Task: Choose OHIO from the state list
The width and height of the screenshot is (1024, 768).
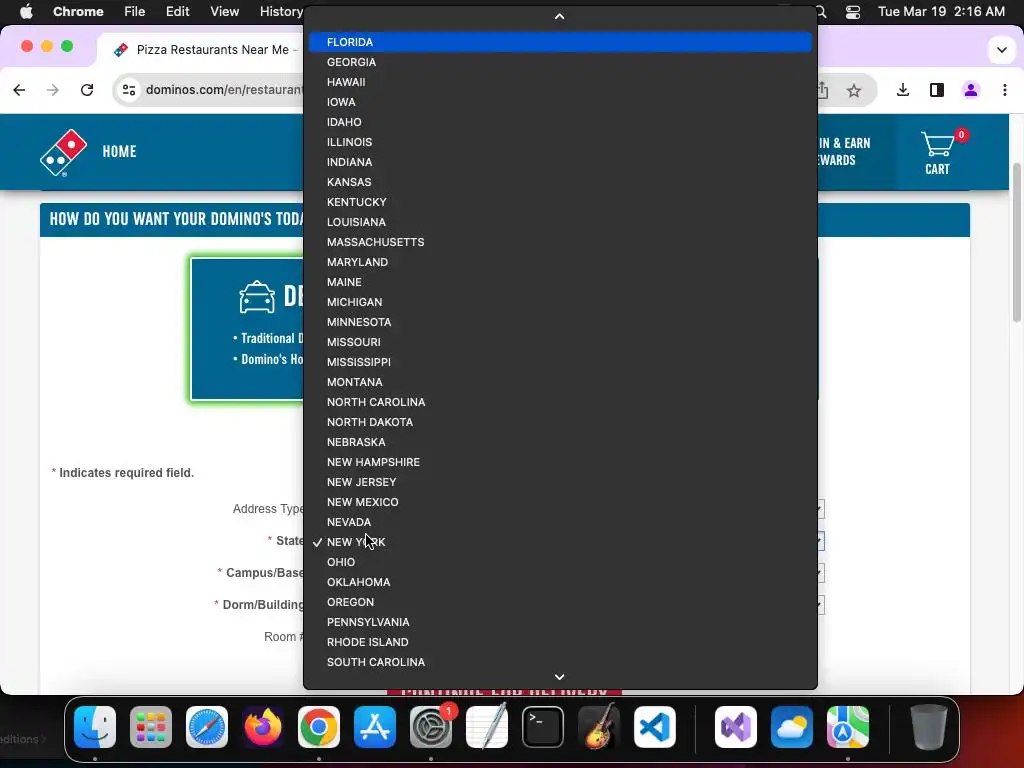Action: tap(560, 562)
